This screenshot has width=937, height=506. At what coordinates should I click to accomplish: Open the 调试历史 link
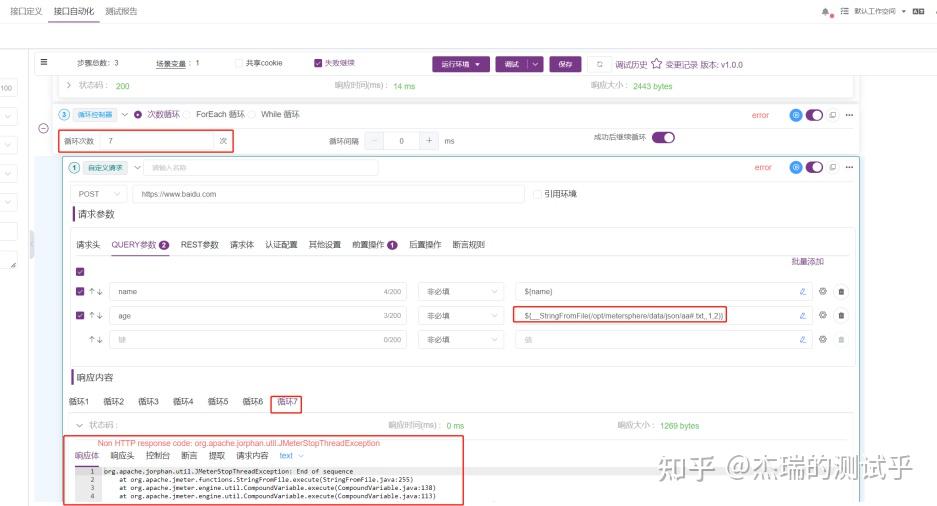(x=631, y=65)
